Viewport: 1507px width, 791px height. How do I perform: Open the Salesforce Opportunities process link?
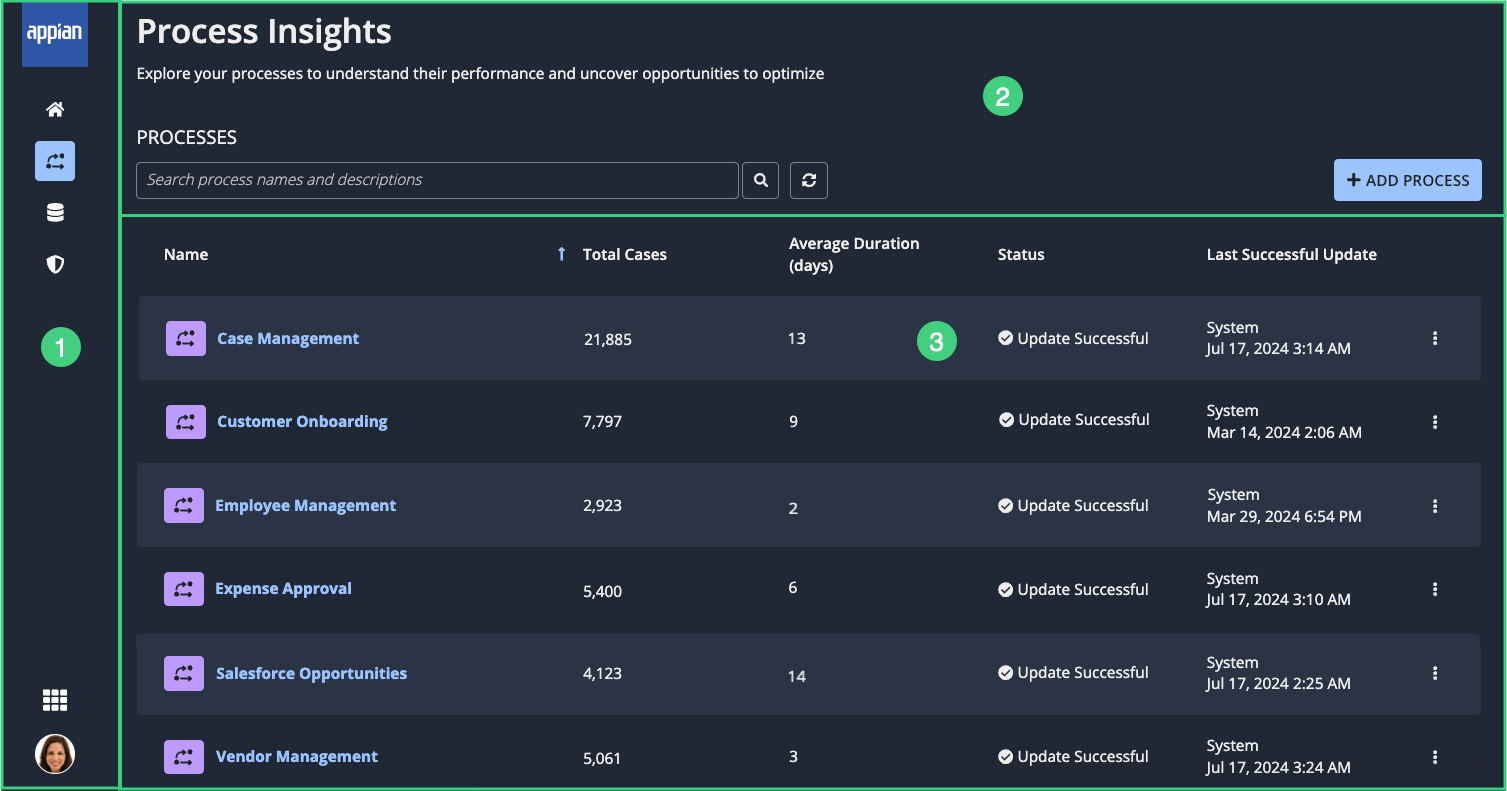312,673
